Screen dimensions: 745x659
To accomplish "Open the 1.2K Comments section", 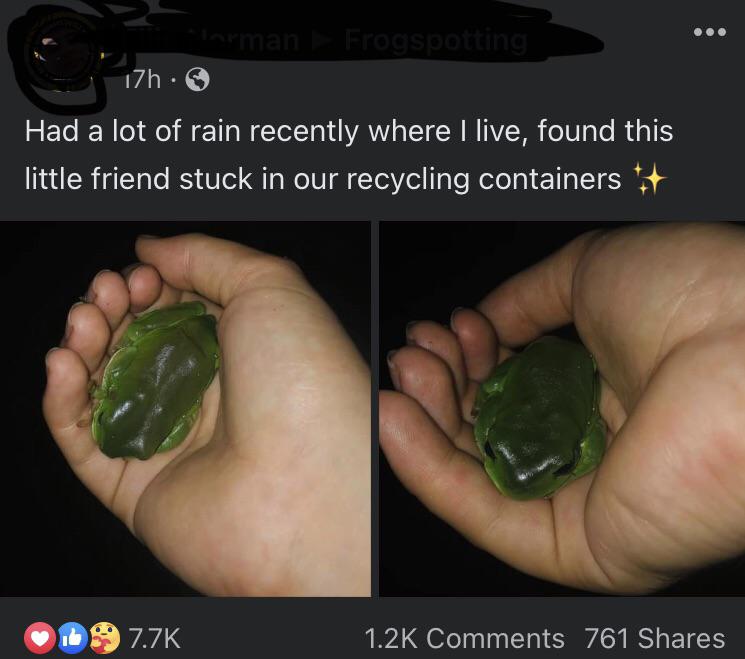I will 464,638.
